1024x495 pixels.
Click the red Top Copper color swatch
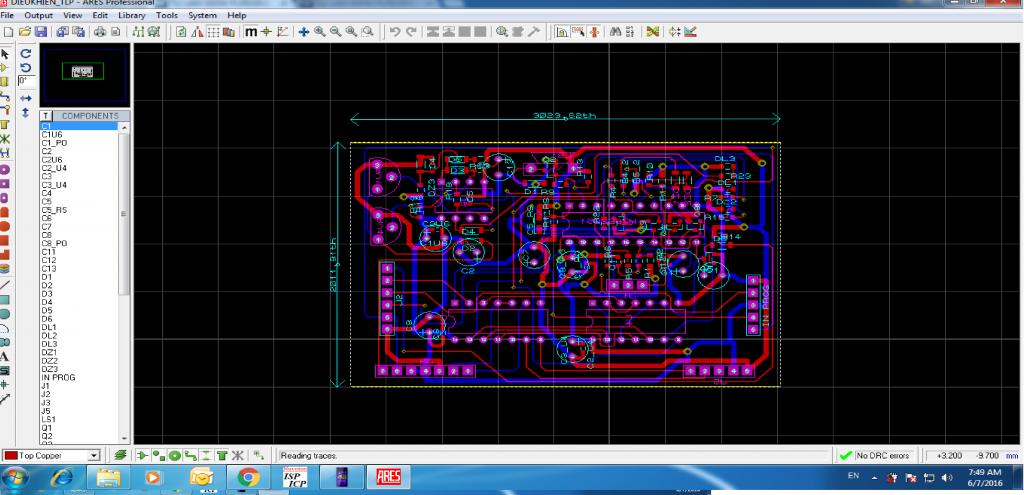tap(11, 456)
